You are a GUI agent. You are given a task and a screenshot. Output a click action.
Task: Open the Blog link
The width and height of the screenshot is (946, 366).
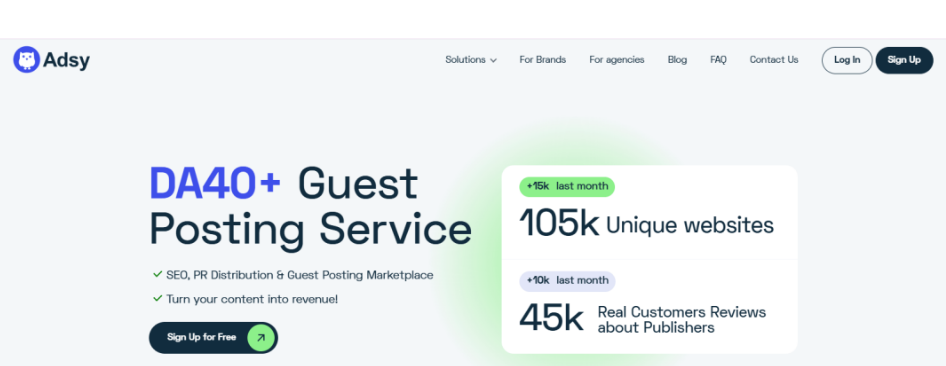[677, 60]
